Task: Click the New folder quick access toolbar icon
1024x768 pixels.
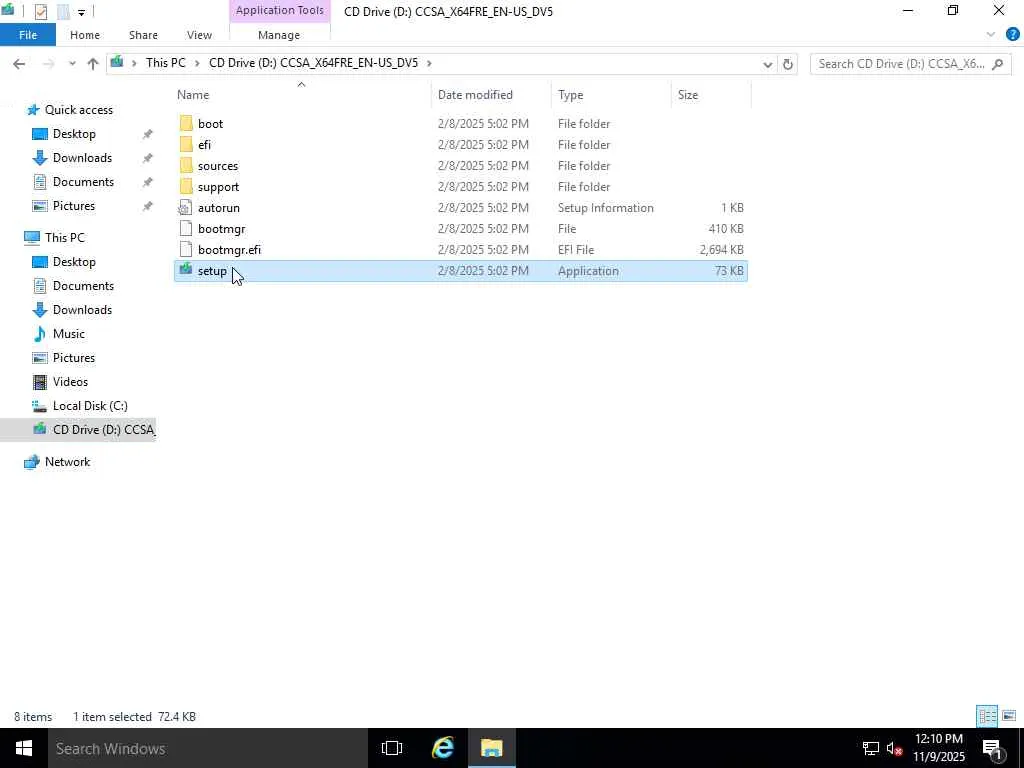Action: pos(63,11)
